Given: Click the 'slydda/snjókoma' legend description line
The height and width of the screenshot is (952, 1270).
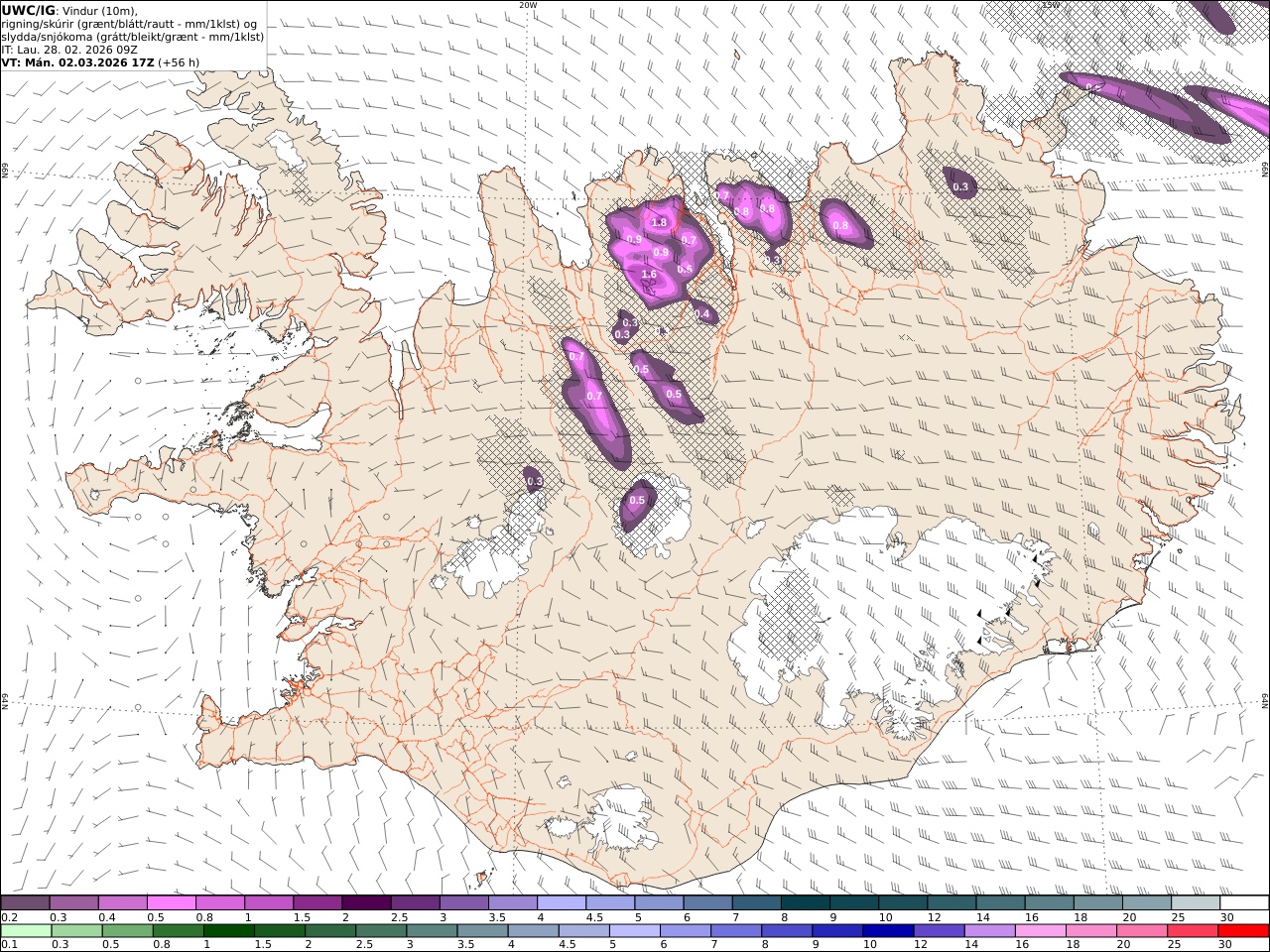Looking at the screenshot, I should 133,36.
